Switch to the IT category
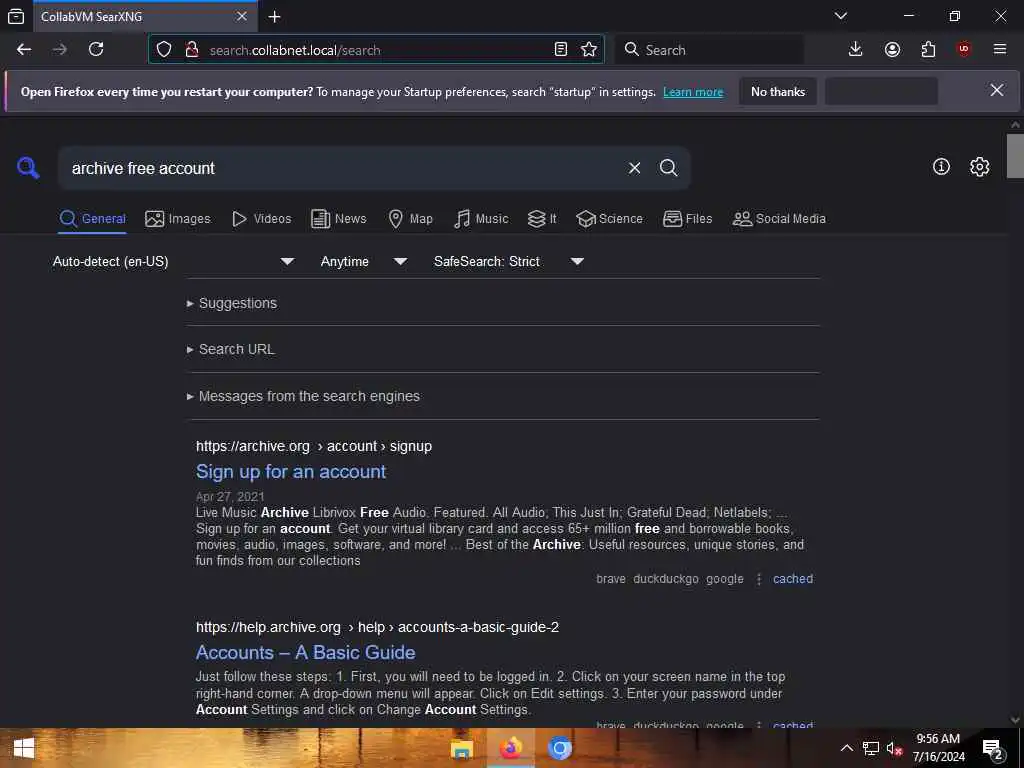 click(542, 219)
